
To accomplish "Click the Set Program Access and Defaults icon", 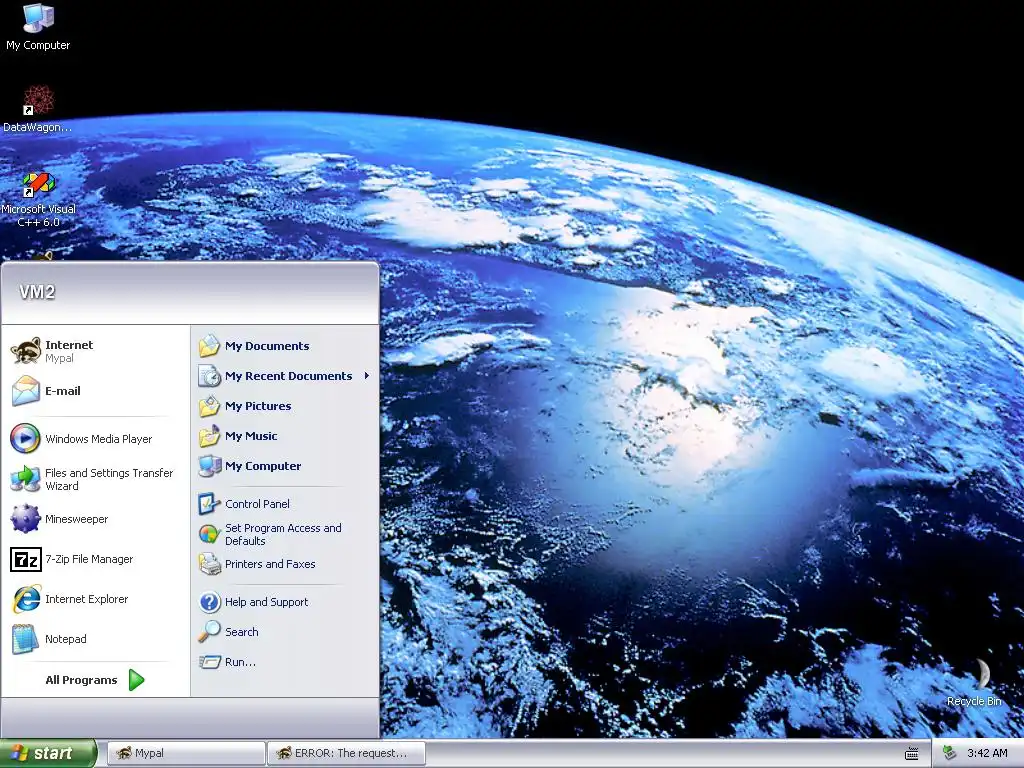I will tap(210, 534).
